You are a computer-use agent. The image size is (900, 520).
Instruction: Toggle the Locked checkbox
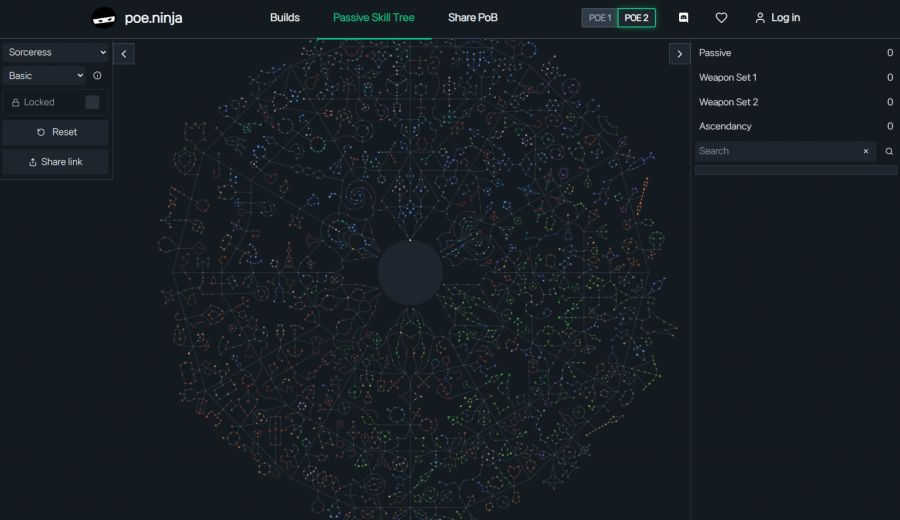click(x=92, y=102)
